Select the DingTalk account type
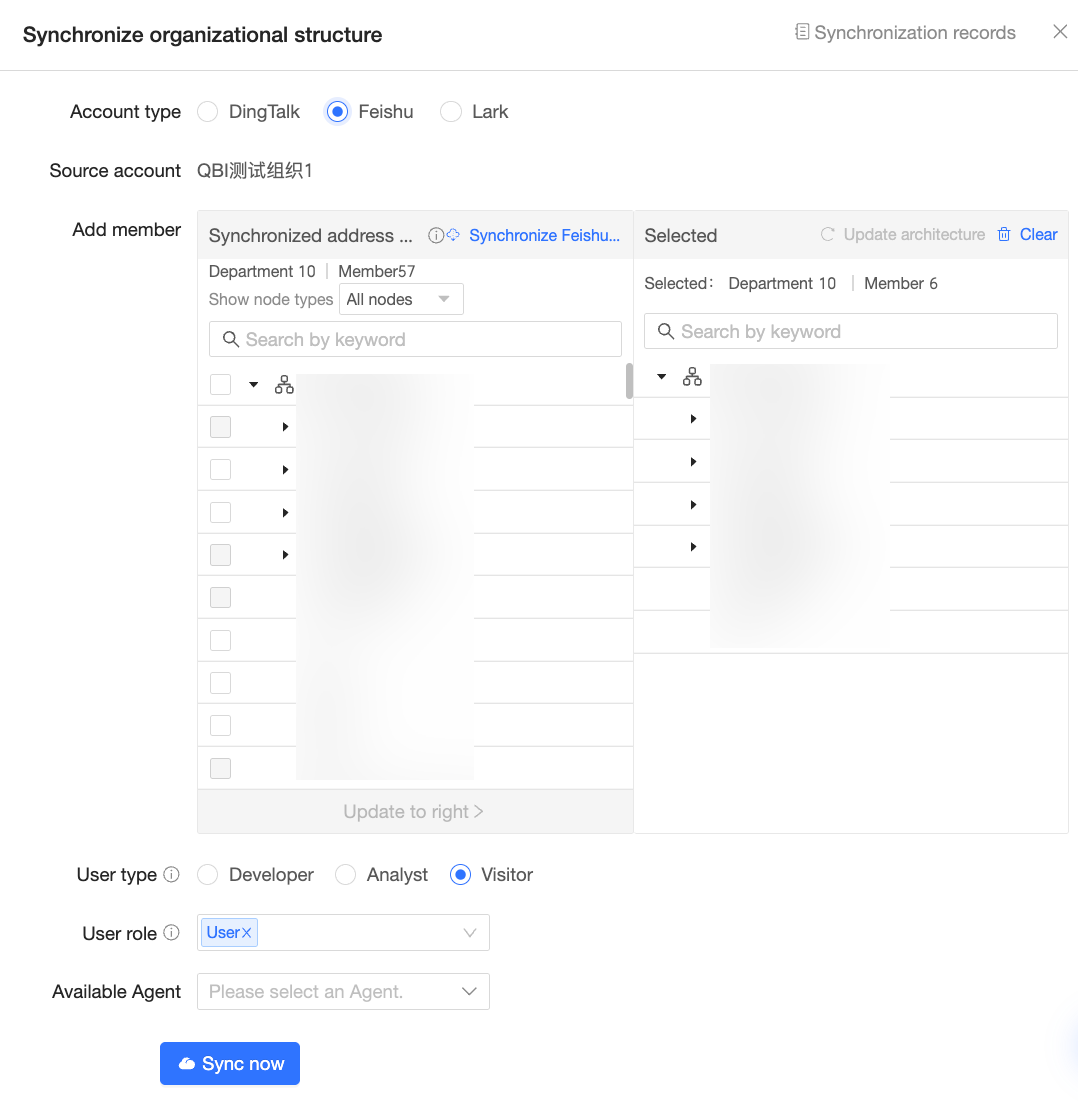 [x=207, y=112]
